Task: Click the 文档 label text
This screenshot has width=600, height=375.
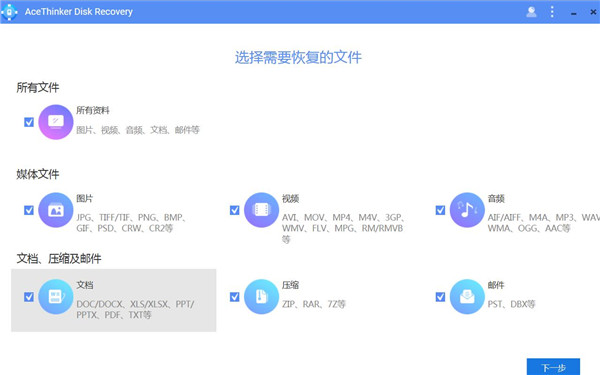Action: [85, 285]
